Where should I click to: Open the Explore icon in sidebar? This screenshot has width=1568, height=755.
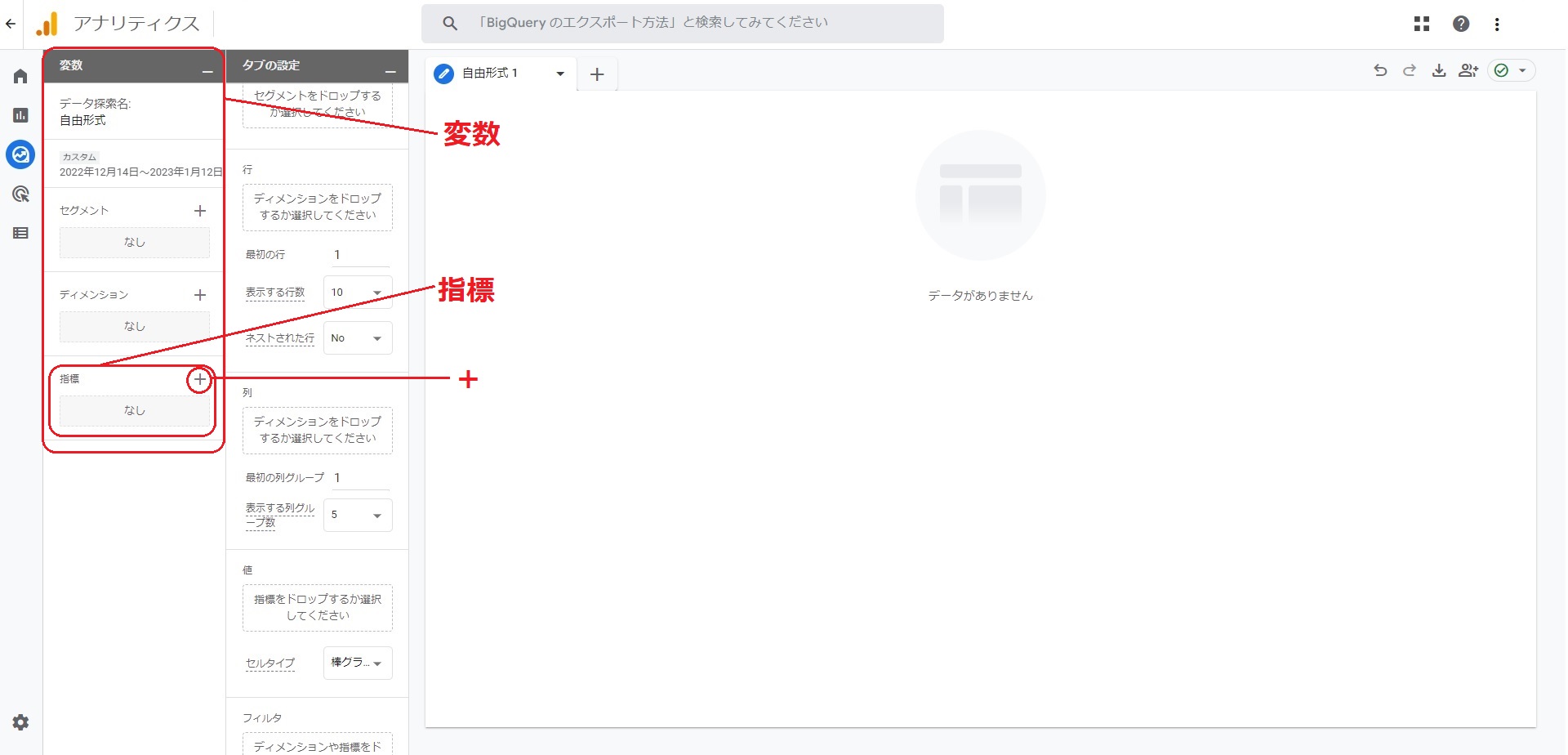click(20, 154)
